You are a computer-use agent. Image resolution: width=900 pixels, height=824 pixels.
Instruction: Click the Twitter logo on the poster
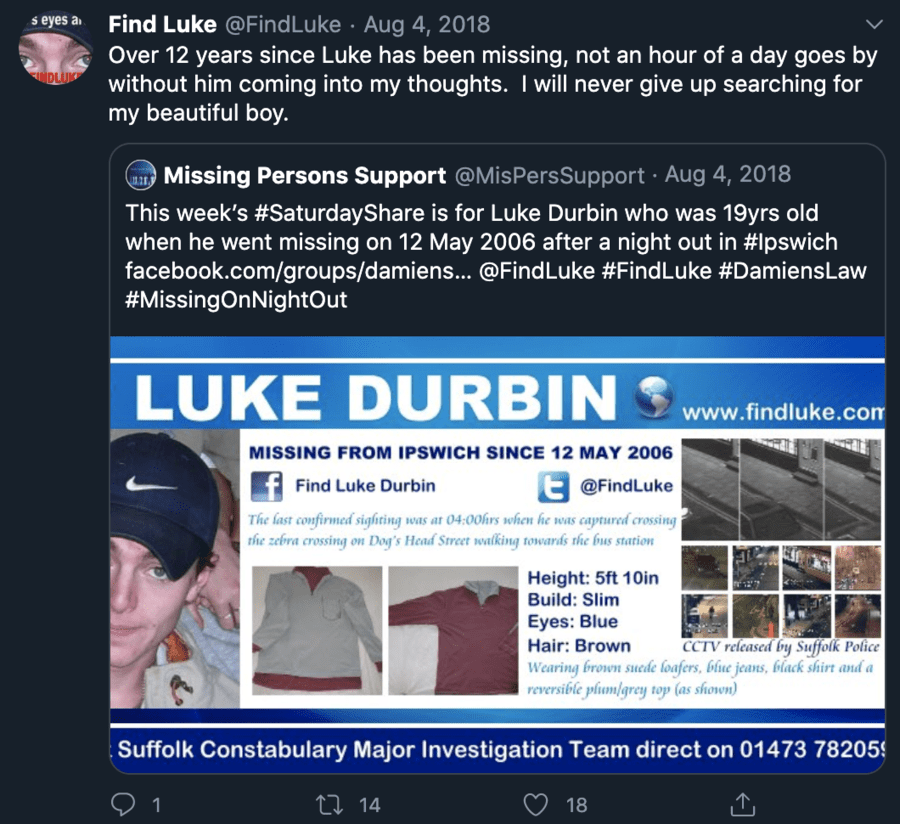tap(553, 486)
